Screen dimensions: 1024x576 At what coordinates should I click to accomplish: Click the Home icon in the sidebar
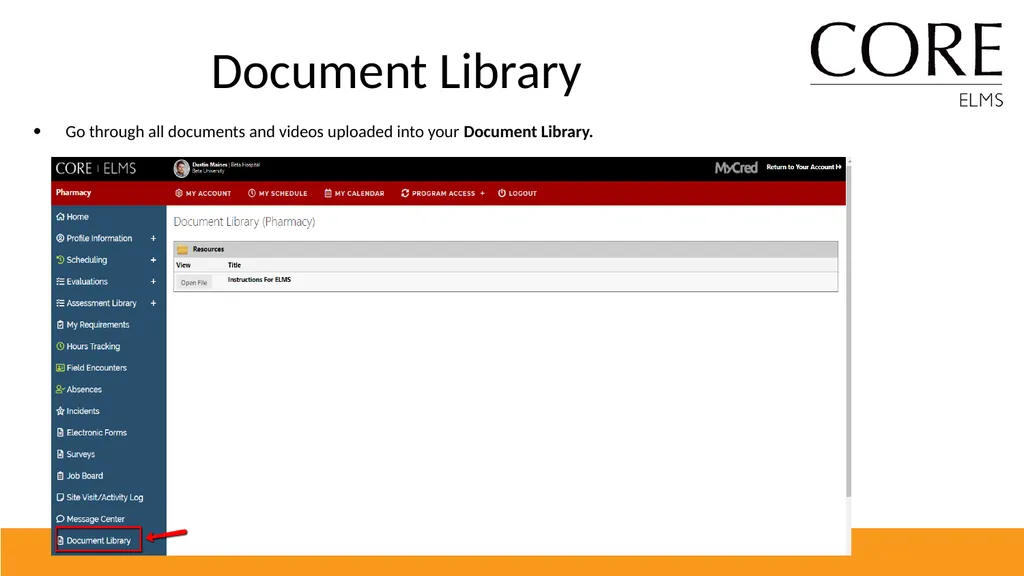pos(60,217)
